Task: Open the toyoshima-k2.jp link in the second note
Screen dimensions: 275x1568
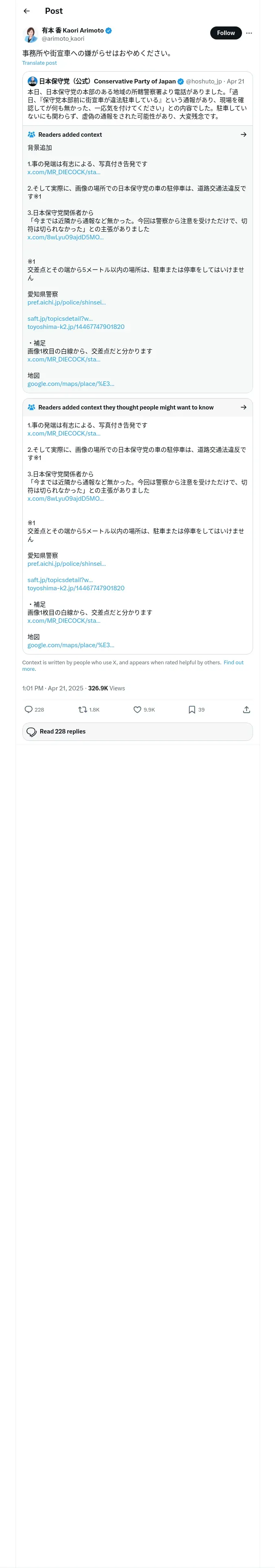Action: pyautogui.click(x=76, y=588)
